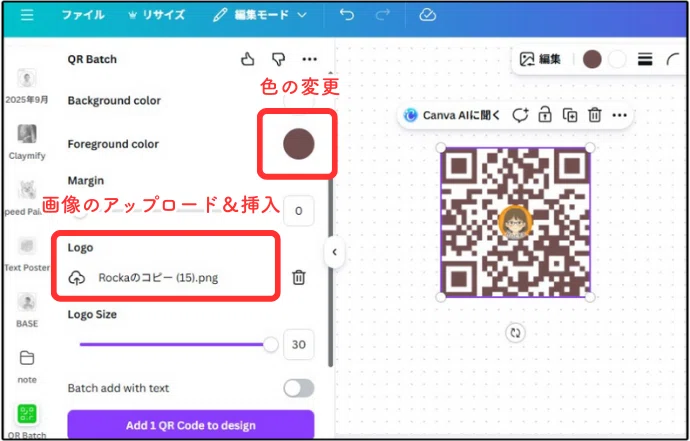690x441 pixels.
Task: Click the panel vertical scrollbar
Action: tap(330, 273)
